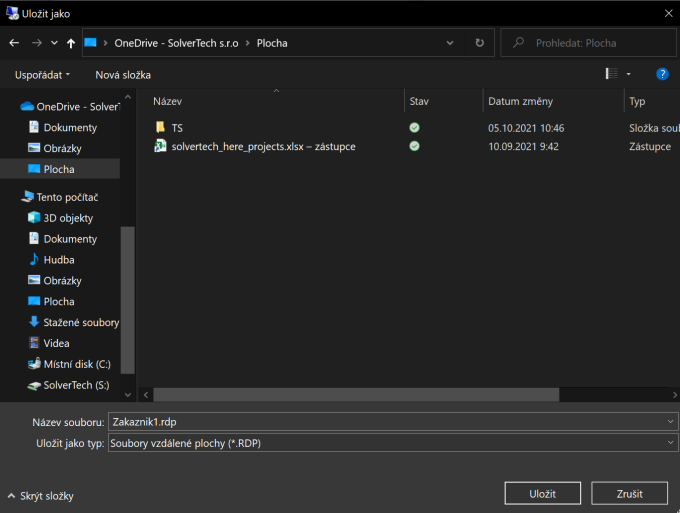This screenshot has height=513, width=680.
Task: Select solvertech_here_projects.xlsx – zástupce file
Action: [x=263, y=147]
